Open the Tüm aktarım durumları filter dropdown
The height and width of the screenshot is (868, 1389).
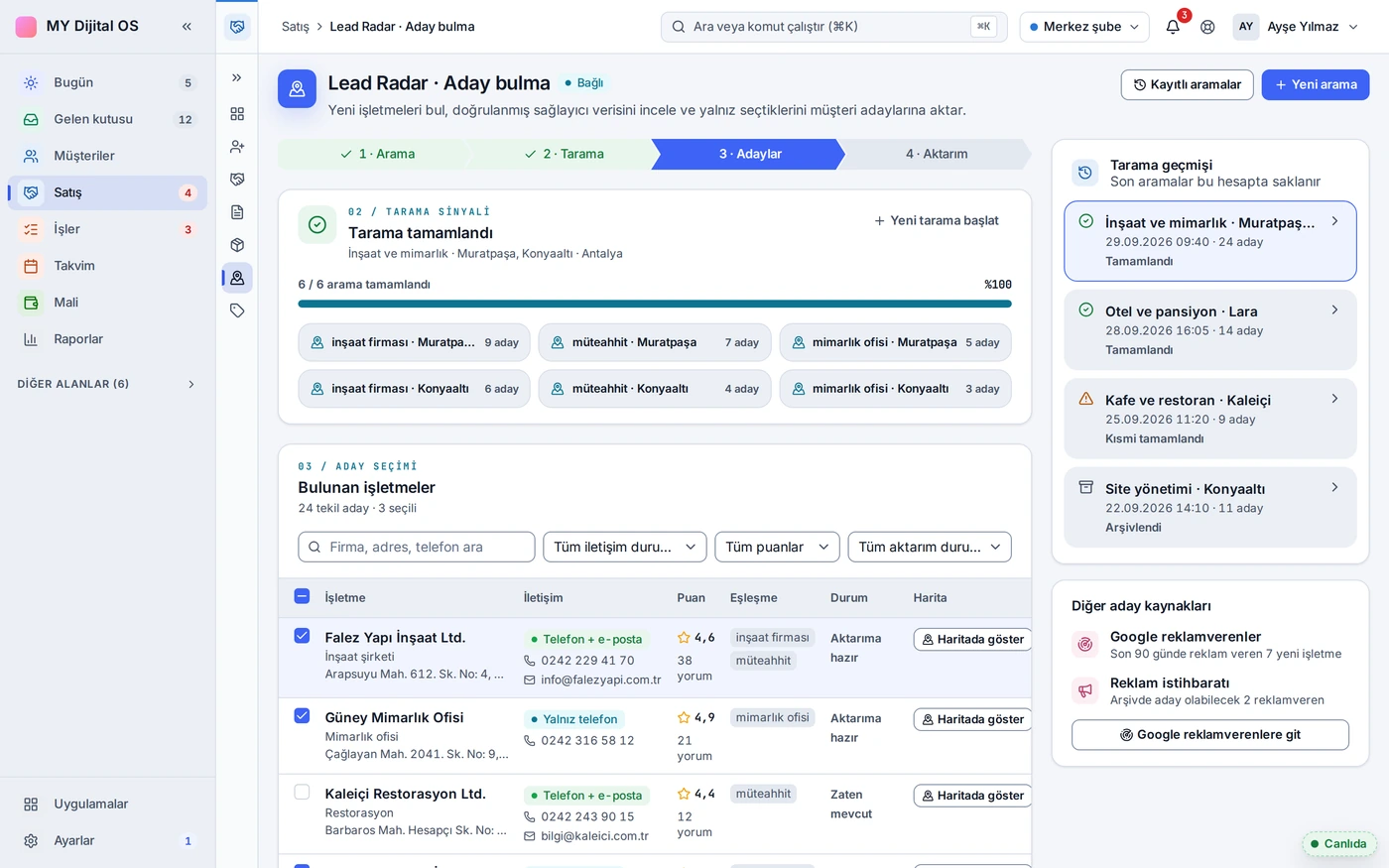click(930, 547)
